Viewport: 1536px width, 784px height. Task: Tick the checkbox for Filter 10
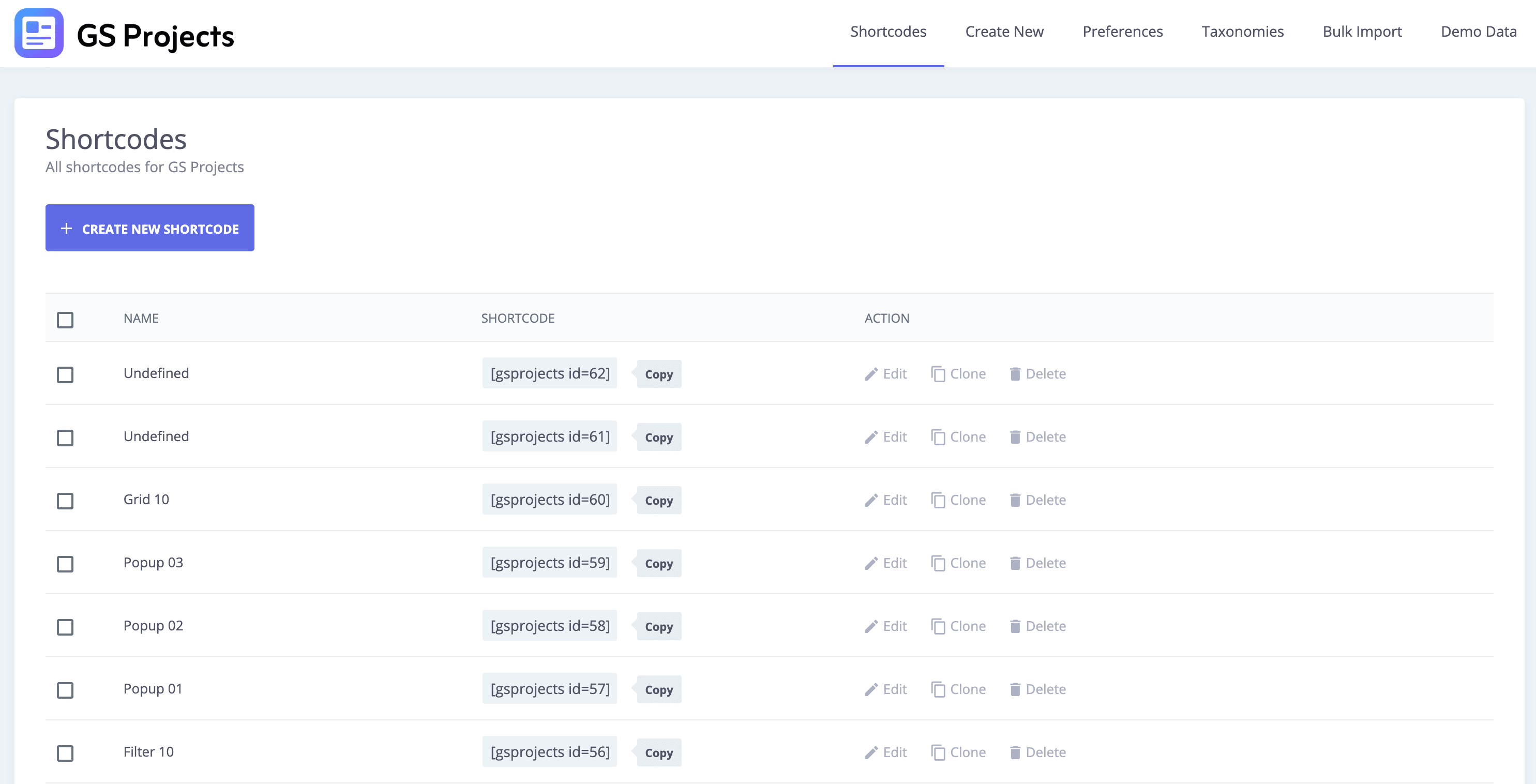point(65,753)
